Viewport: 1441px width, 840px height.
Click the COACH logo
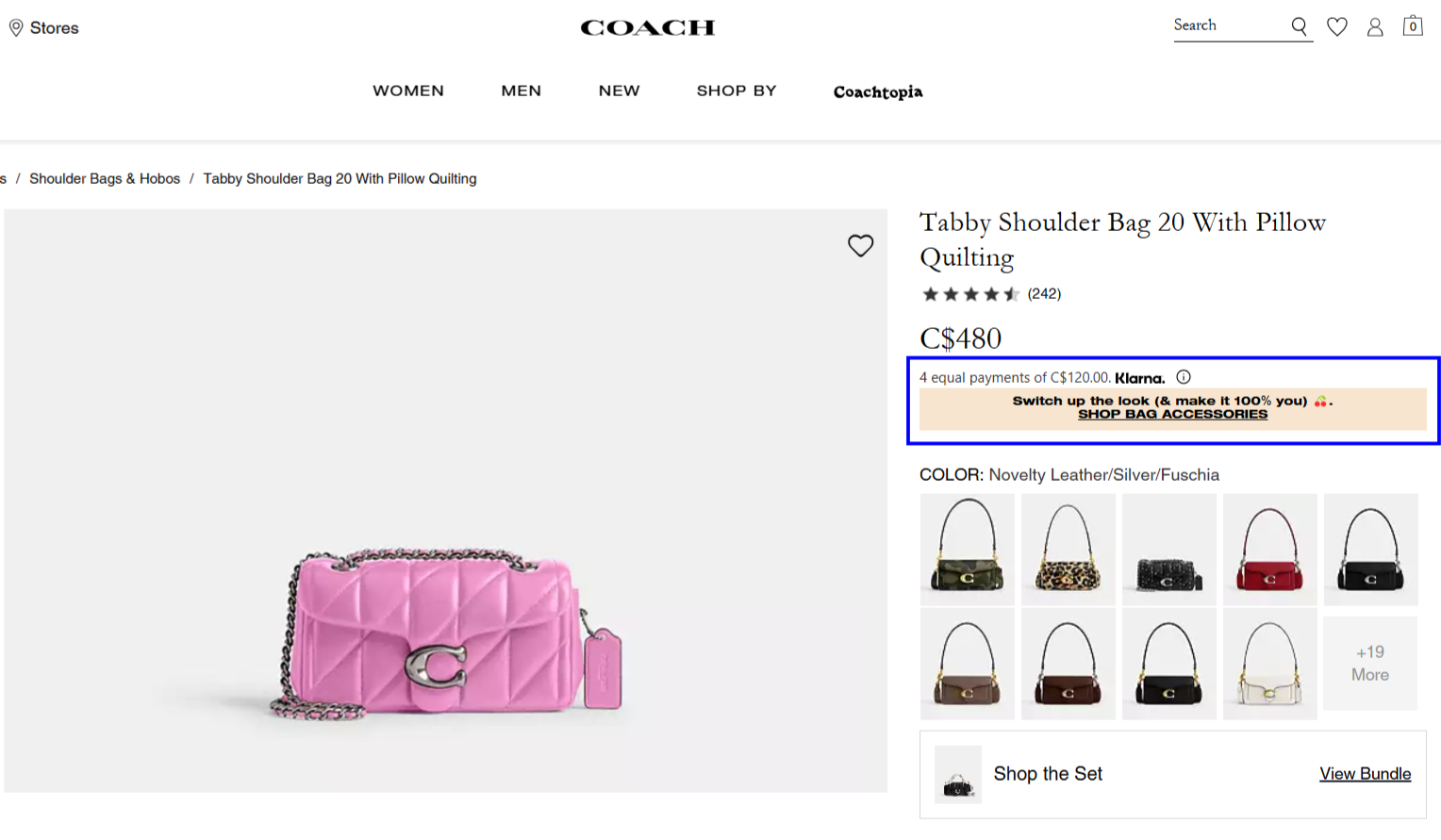click(x=647, y=27)
